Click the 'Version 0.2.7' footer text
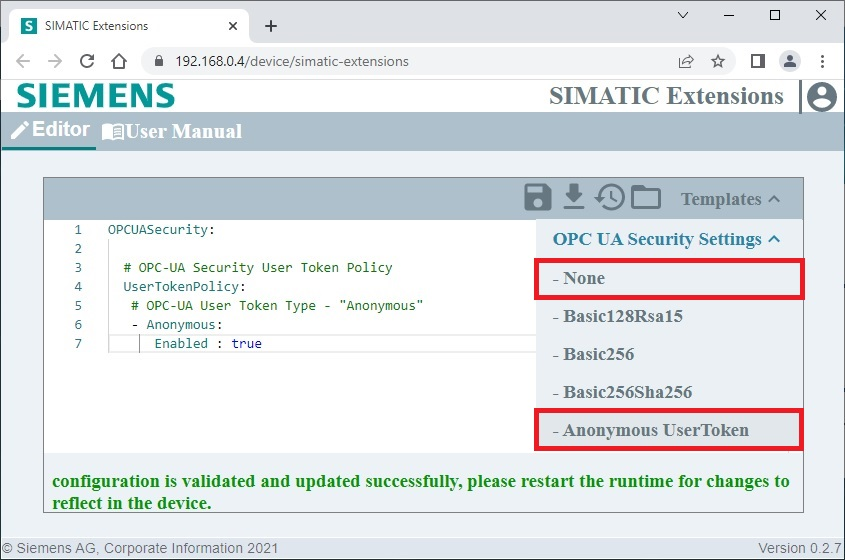Screen dimensions: 845x560 click(799, 548)
